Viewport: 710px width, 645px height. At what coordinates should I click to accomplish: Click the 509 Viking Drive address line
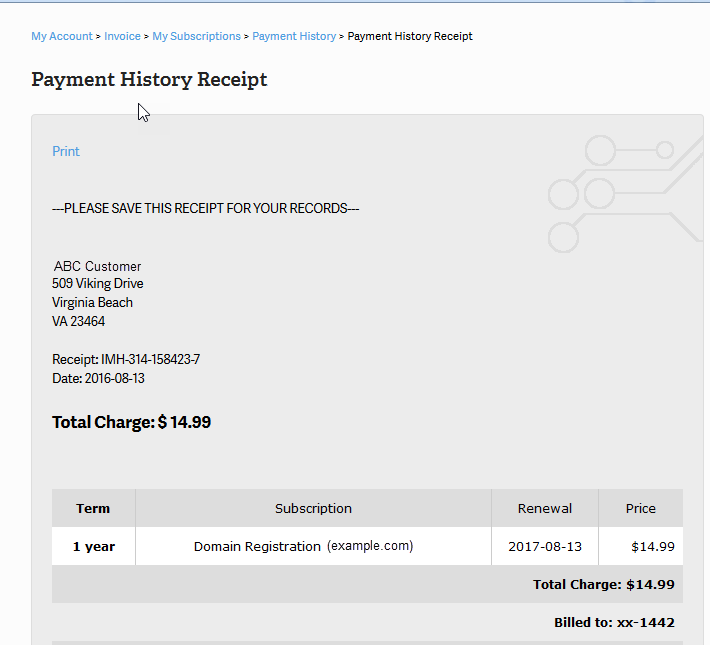[97, 284]
